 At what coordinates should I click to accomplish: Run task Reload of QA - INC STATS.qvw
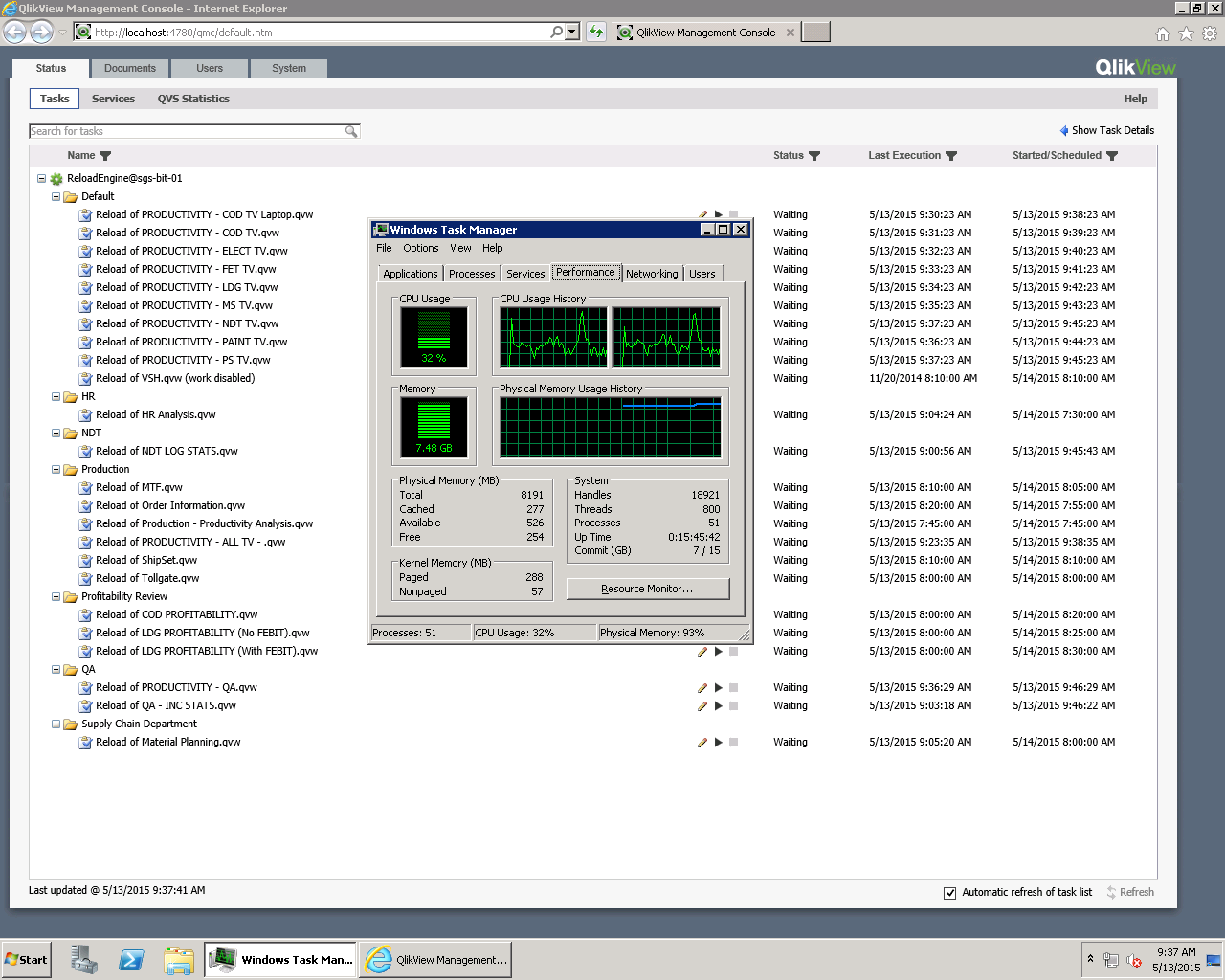(718, 705)
